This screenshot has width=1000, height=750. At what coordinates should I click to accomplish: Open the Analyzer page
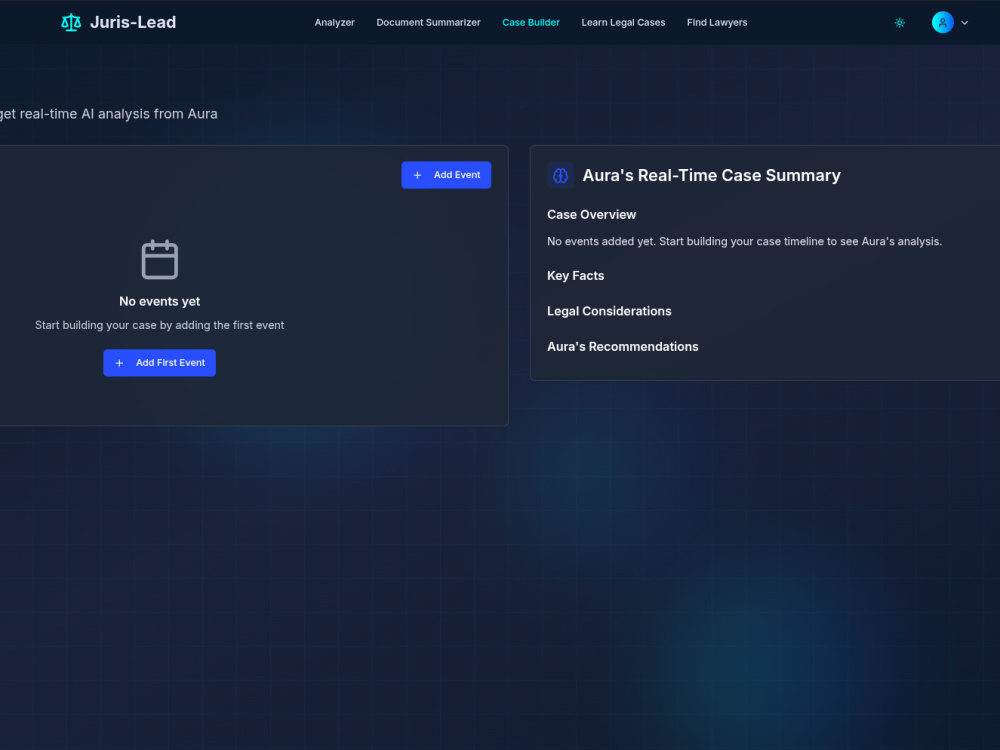click(x=334, y=22)
